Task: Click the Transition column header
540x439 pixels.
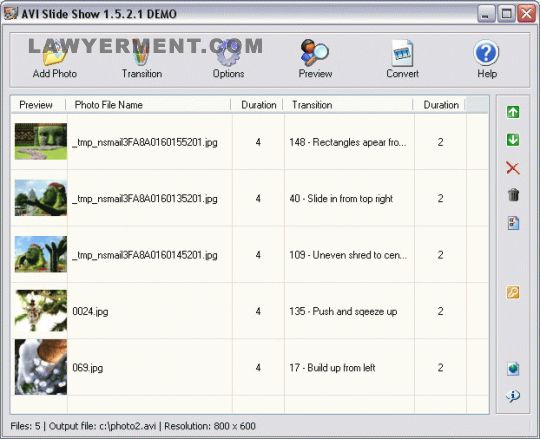Action: coord(348,105)
